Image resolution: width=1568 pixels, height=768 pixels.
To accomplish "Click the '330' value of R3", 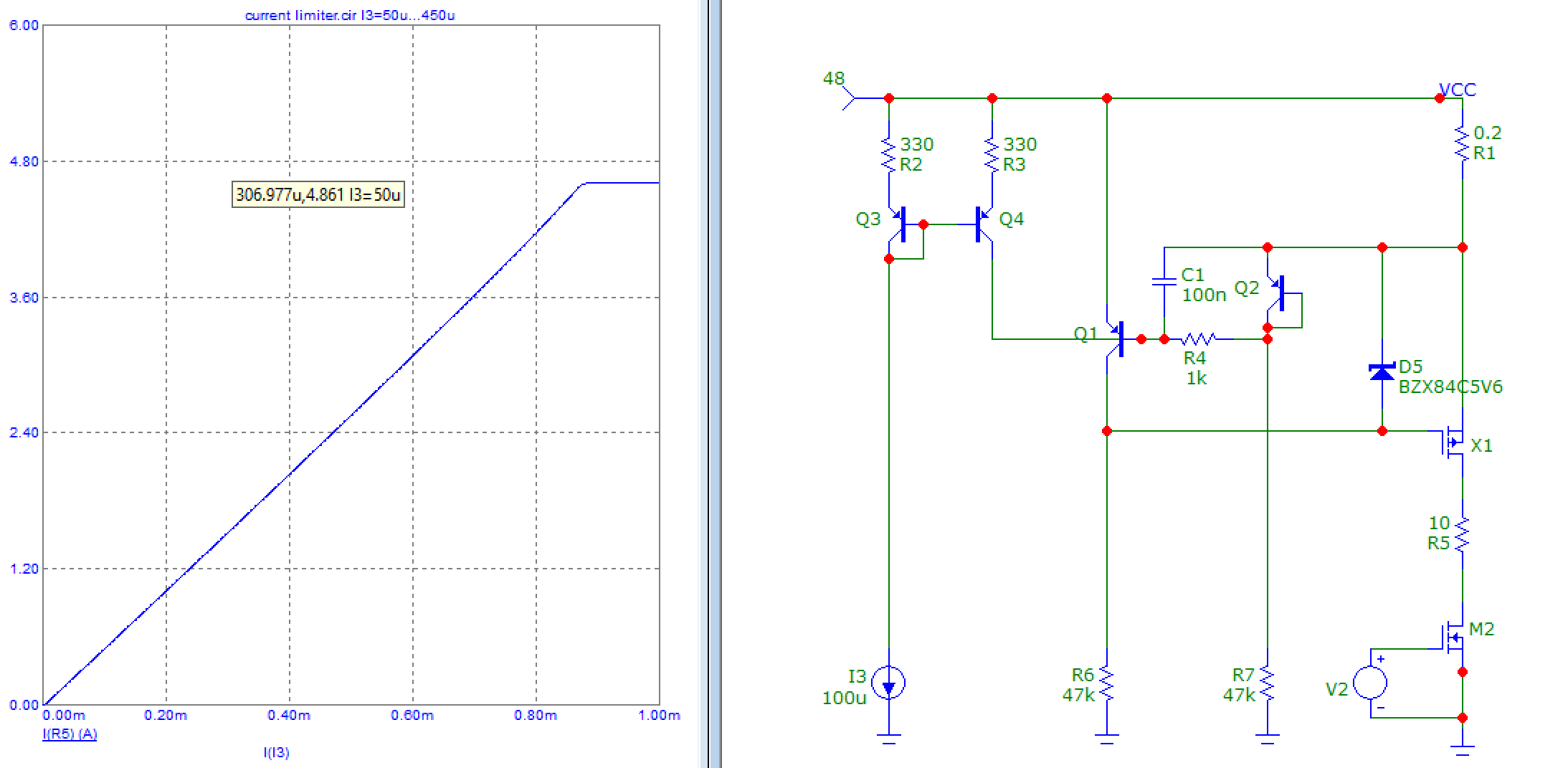I will (1020, 144).
